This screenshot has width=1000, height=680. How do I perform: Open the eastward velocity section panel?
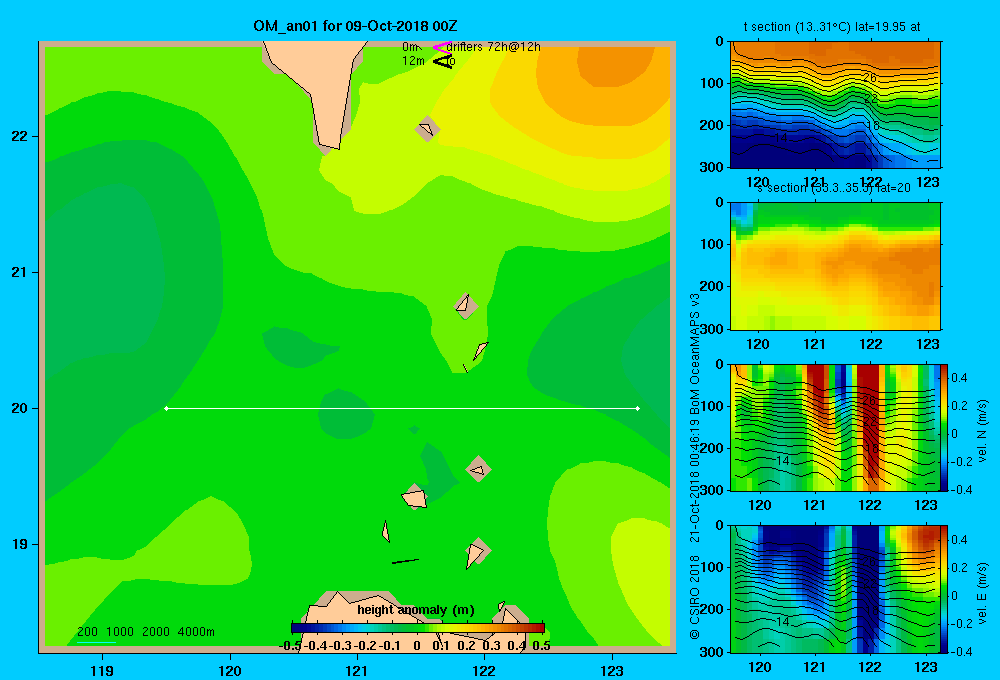834,589
